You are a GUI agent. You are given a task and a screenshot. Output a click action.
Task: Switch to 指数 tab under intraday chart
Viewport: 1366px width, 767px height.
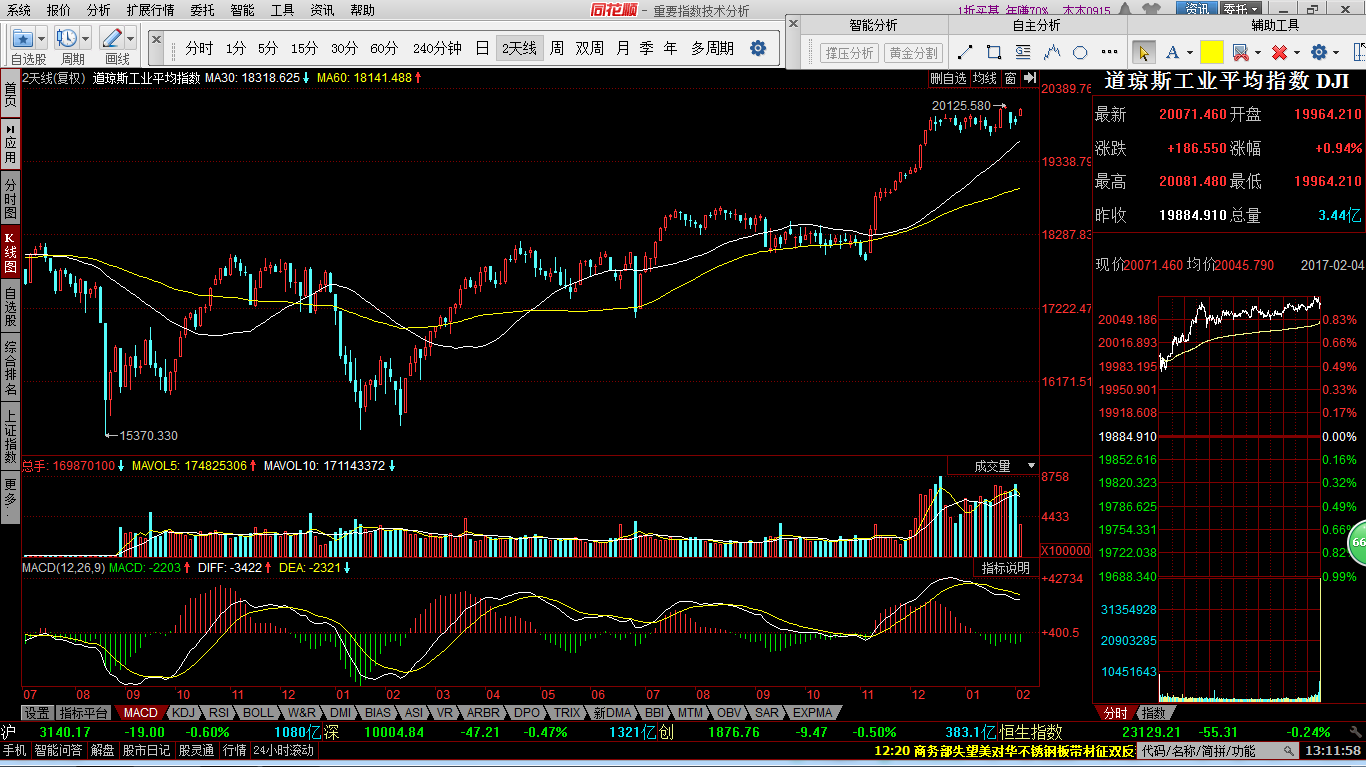(1153, 713)
